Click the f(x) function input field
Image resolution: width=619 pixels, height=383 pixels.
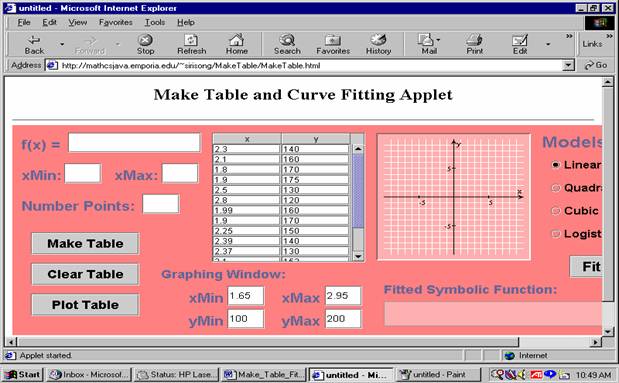tap(134, 143)
